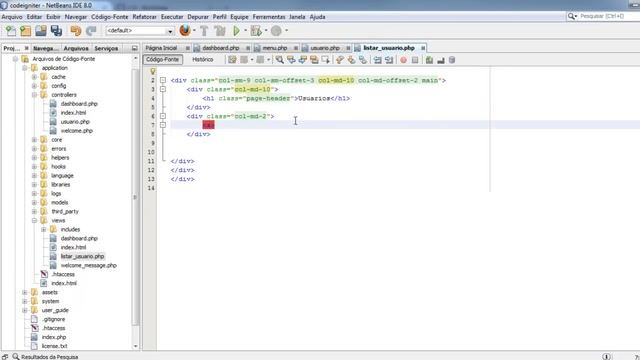
Task: Collapse the controllers folder
Action: coord(35,95)
